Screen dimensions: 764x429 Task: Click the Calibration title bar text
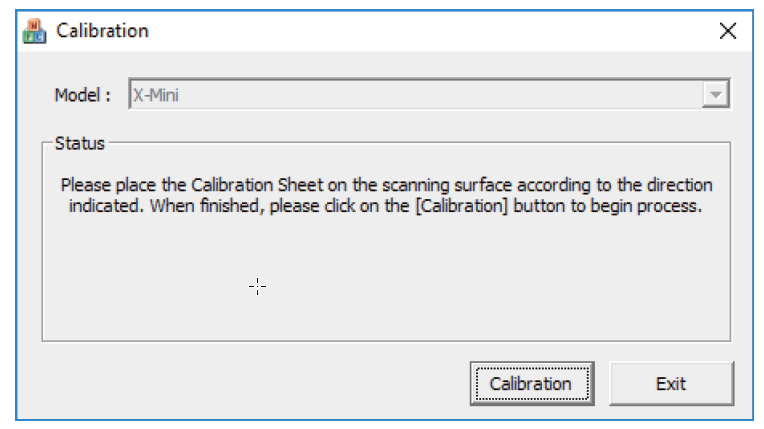[x=102, y=31]
